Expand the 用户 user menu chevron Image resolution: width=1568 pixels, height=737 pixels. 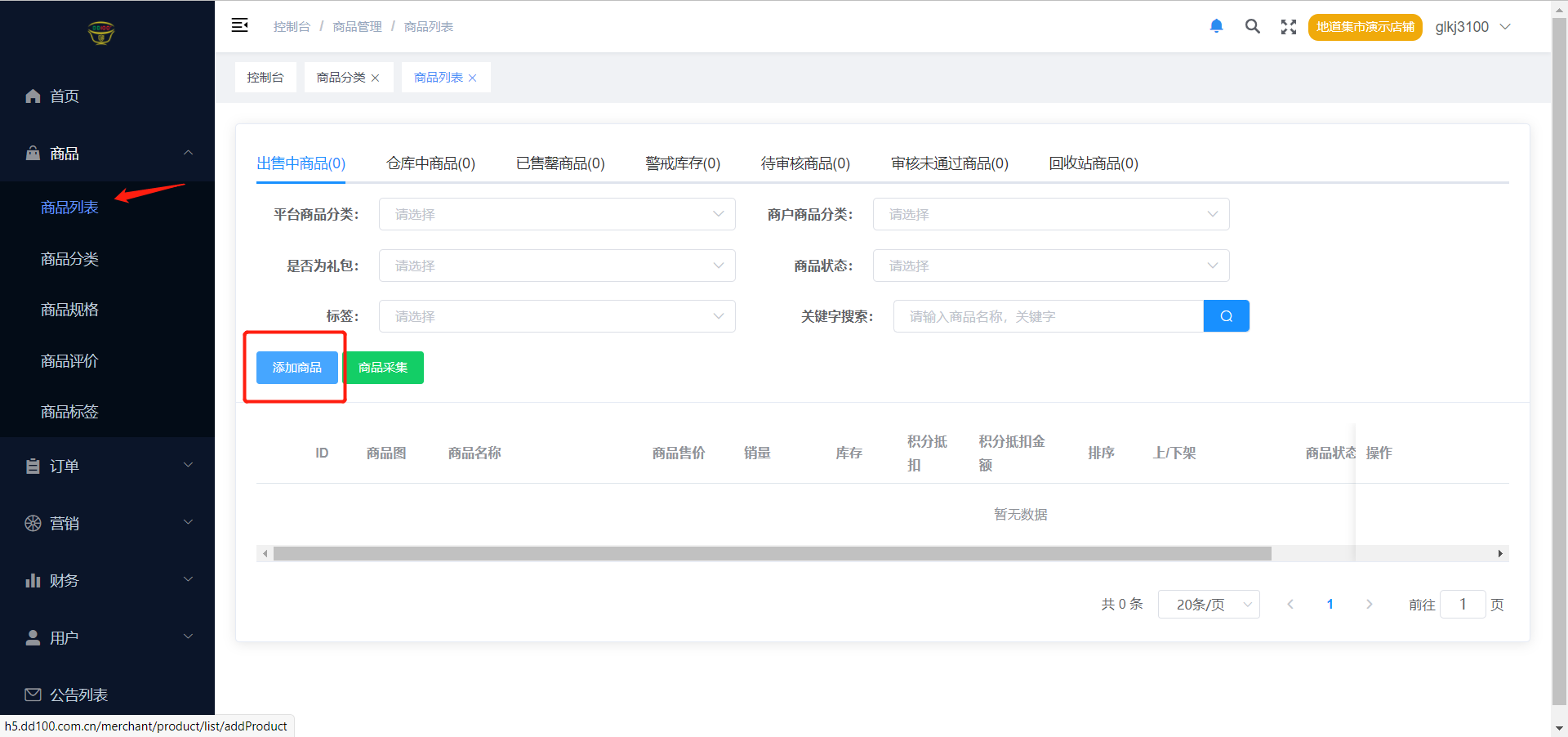[x=189, y=636]
